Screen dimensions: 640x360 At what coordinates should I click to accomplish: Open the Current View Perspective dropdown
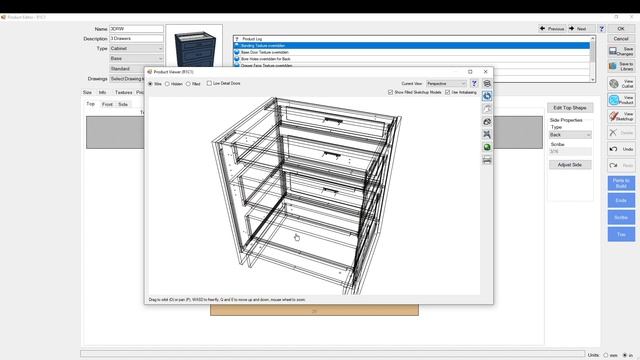click(x=446, y=83)
